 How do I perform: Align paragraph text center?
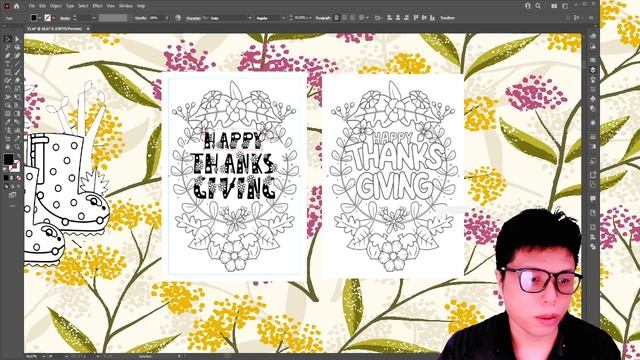point(344,18)
